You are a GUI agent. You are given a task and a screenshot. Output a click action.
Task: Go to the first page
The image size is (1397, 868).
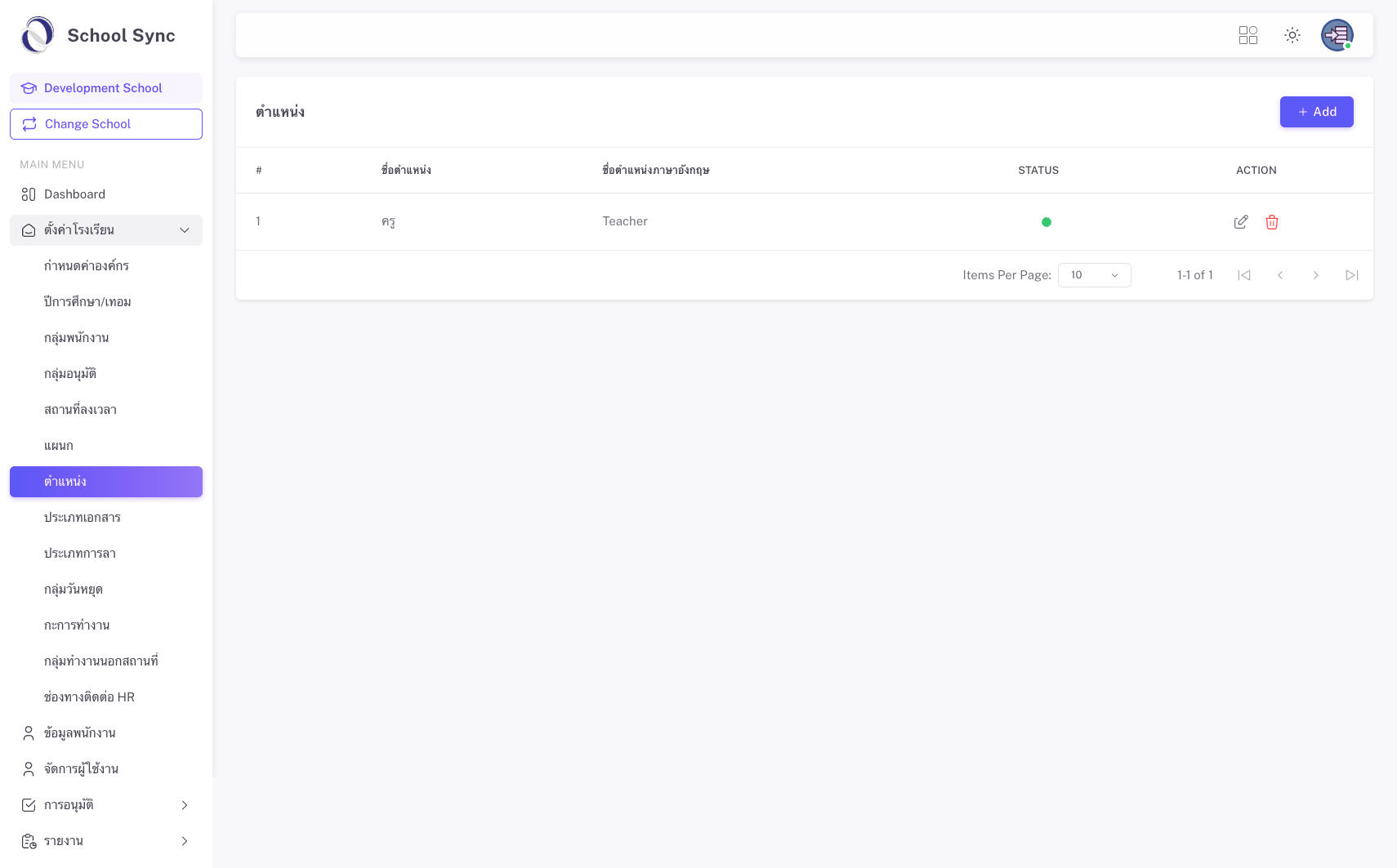[x=1244, y=275]
